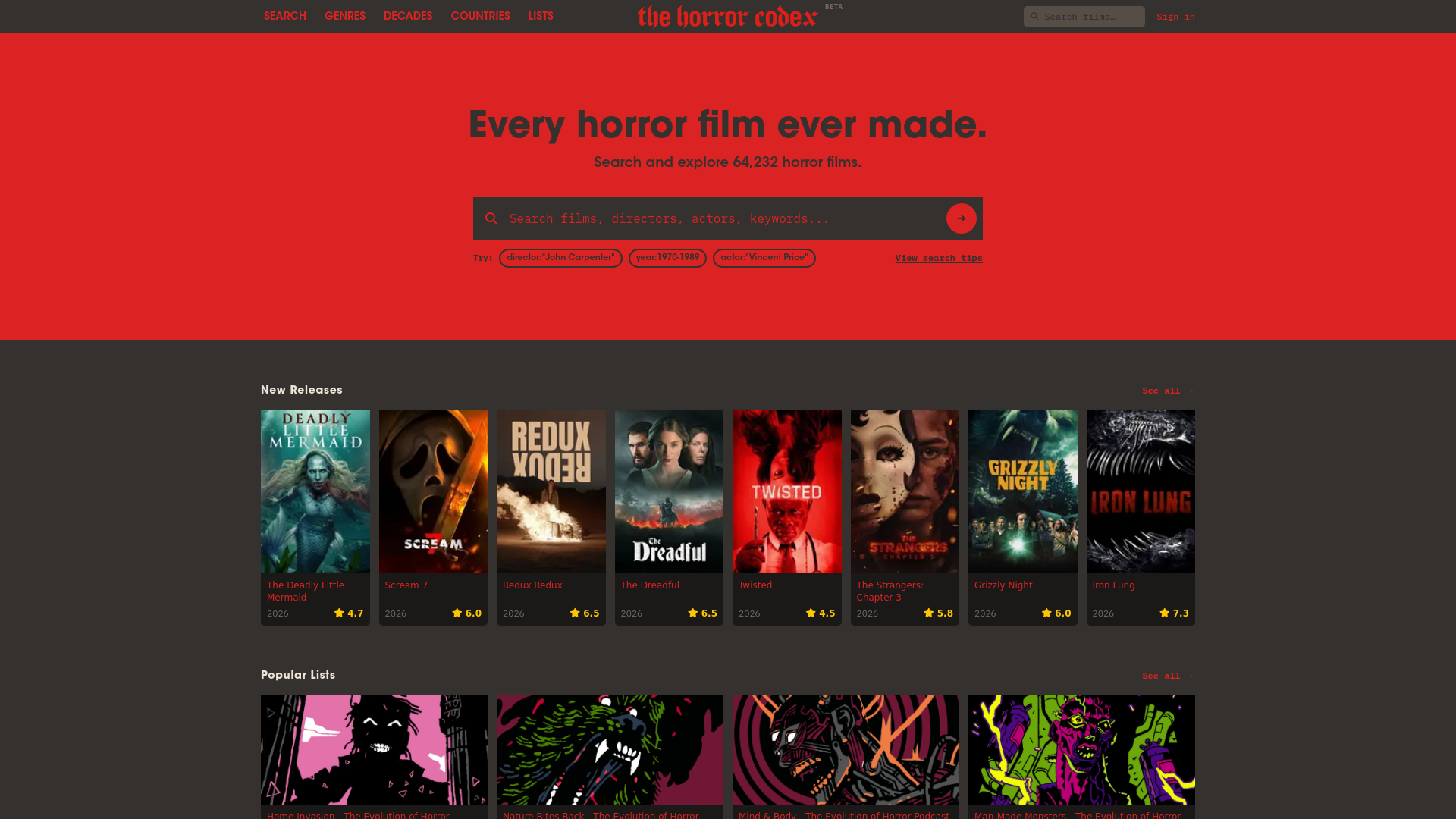Image resolution: width=1456 pixels, height=819 pixels.
Task: Open the Twisted poster
Action: (787, 491)
